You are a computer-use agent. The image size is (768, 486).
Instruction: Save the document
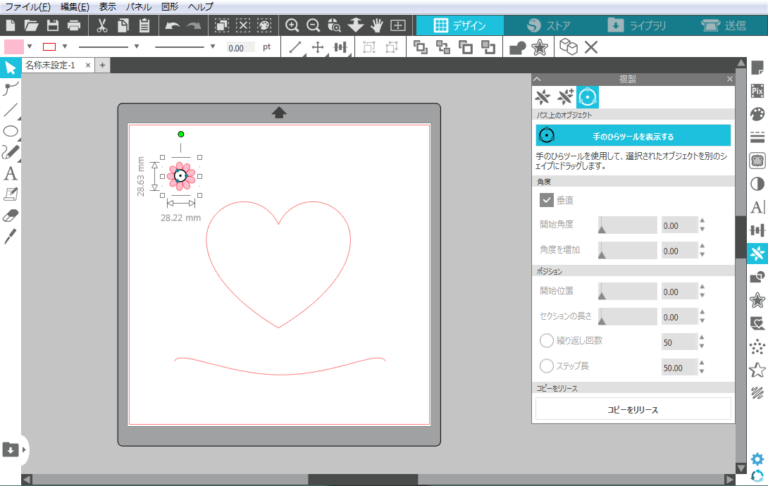coord(52,25)
